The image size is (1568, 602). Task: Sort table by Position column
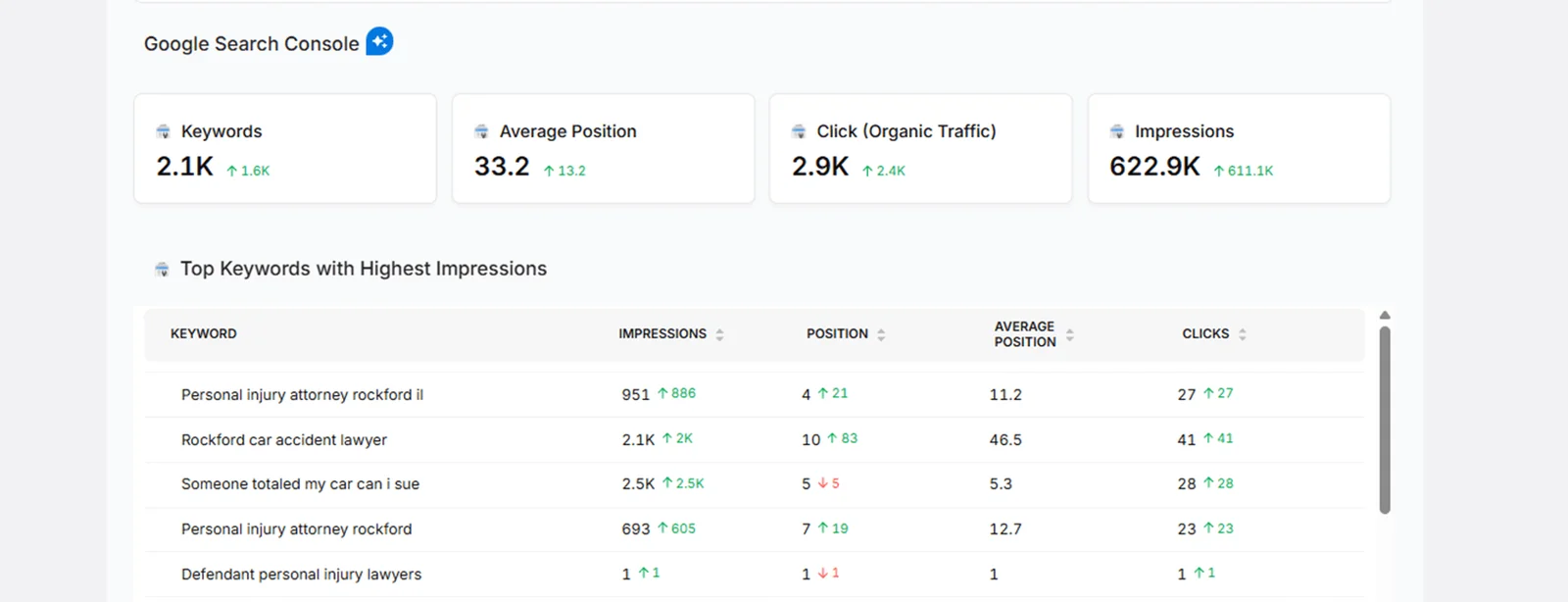coord(881,334)
